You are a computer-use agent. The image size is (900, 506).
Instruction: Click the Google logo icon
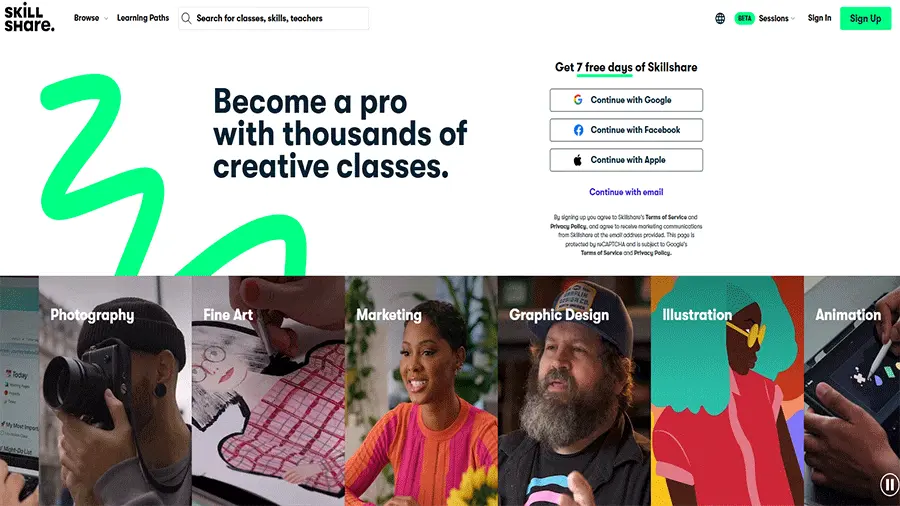pos(578,100)
